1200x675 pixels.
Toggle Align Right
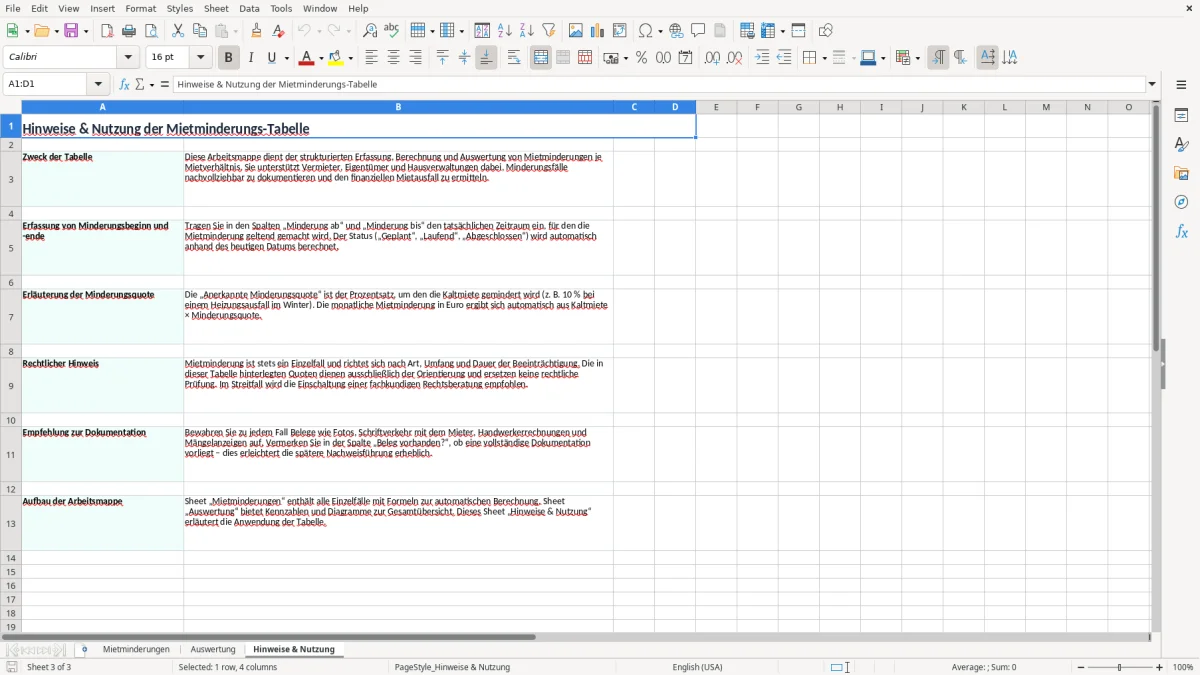tap(415, 58)
